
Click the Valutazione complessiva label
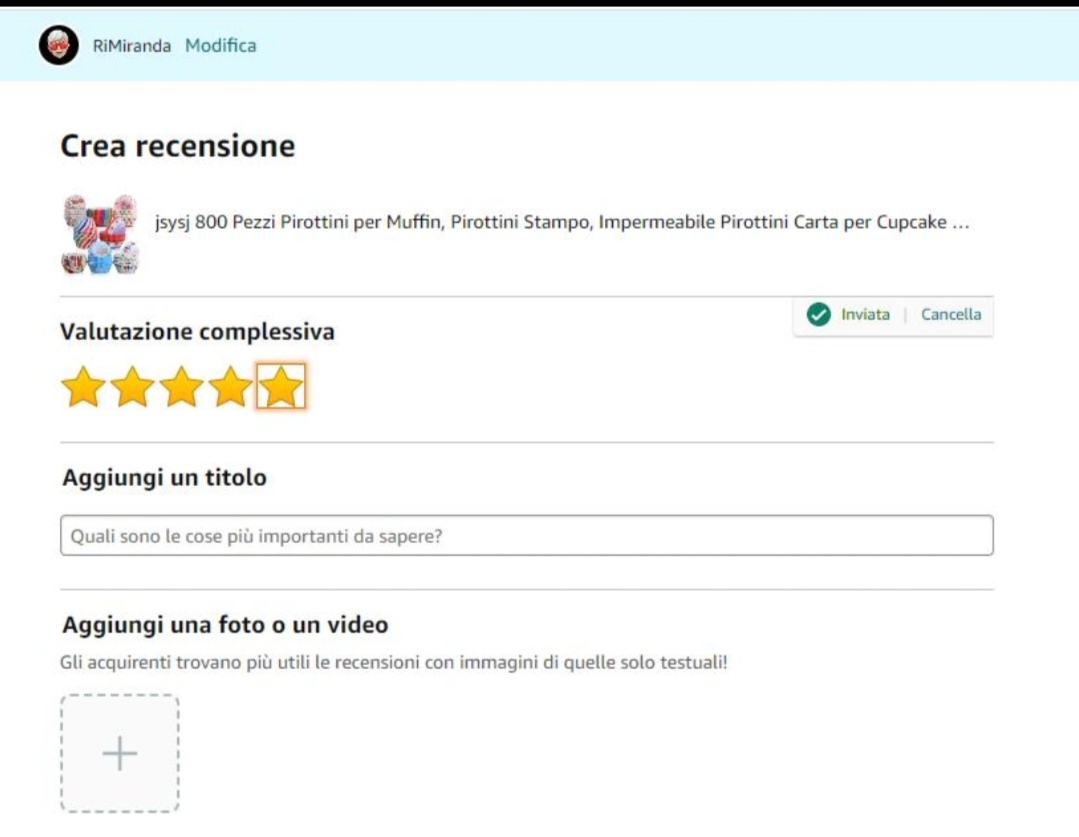point(197,332)
